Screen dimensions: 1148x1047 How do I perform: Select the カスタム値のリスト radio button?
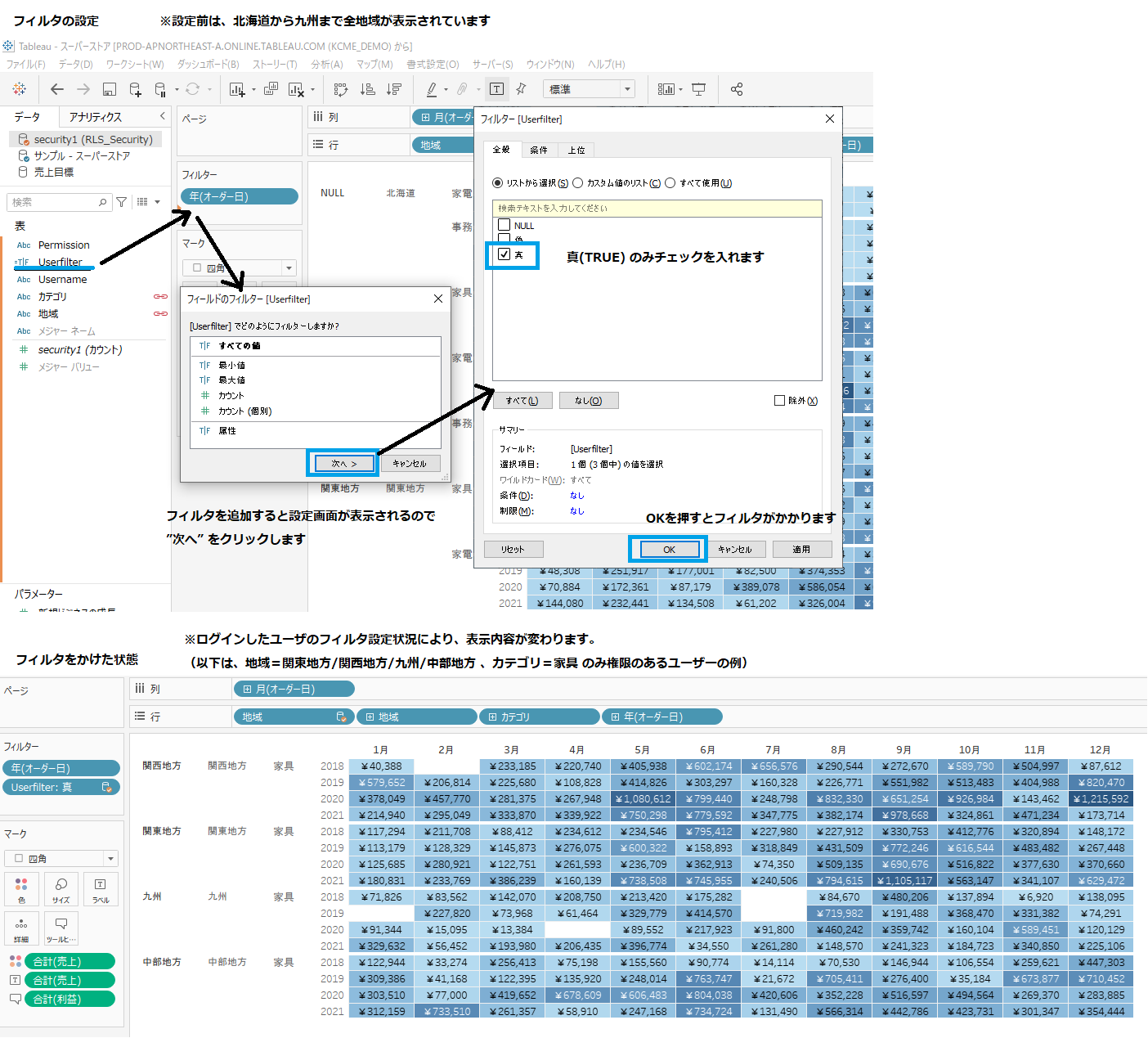pyautogui.click(x=578, y=183)
